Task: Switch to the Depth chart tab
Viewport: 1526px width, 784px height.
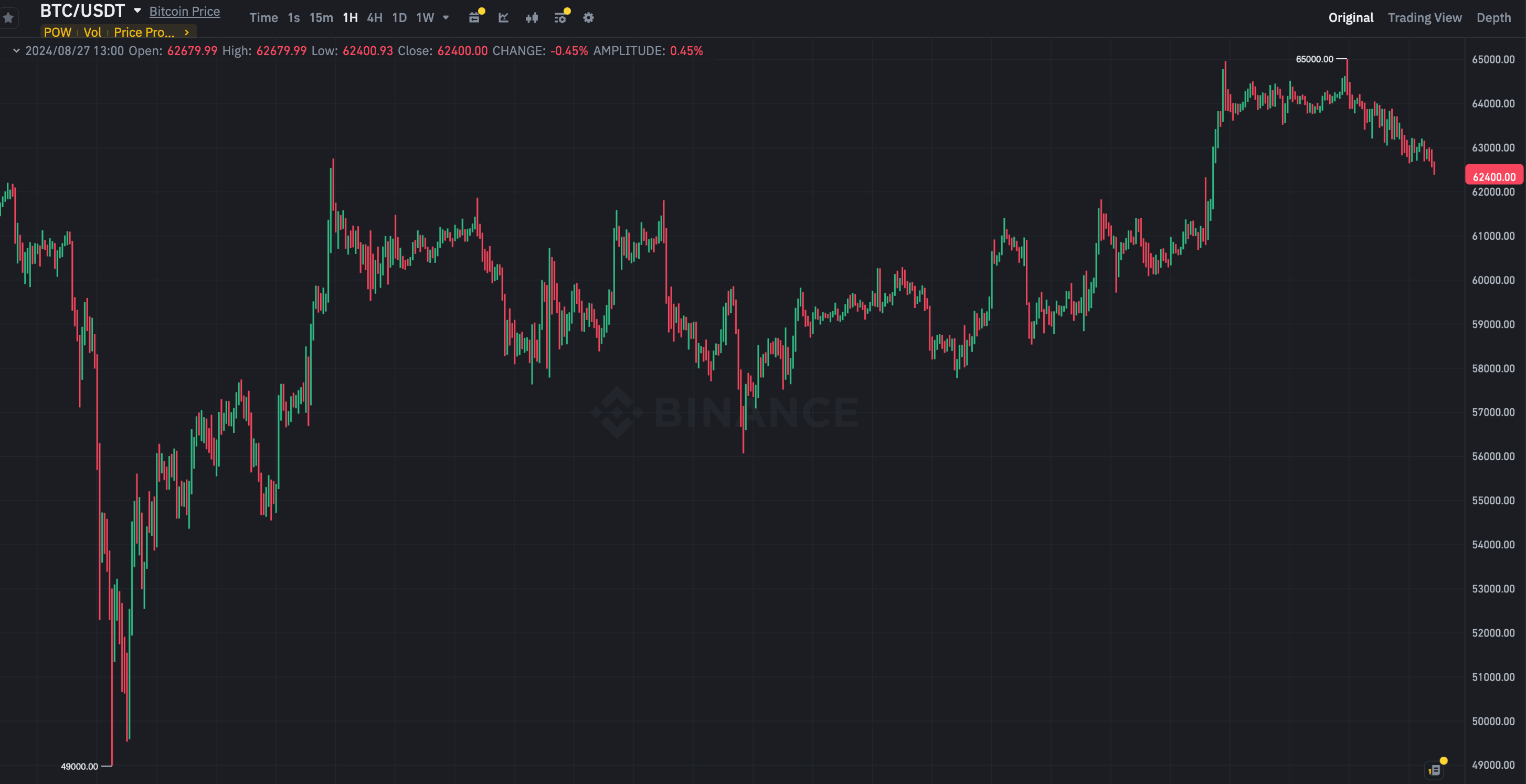Action: click(x=1493, y=18)
